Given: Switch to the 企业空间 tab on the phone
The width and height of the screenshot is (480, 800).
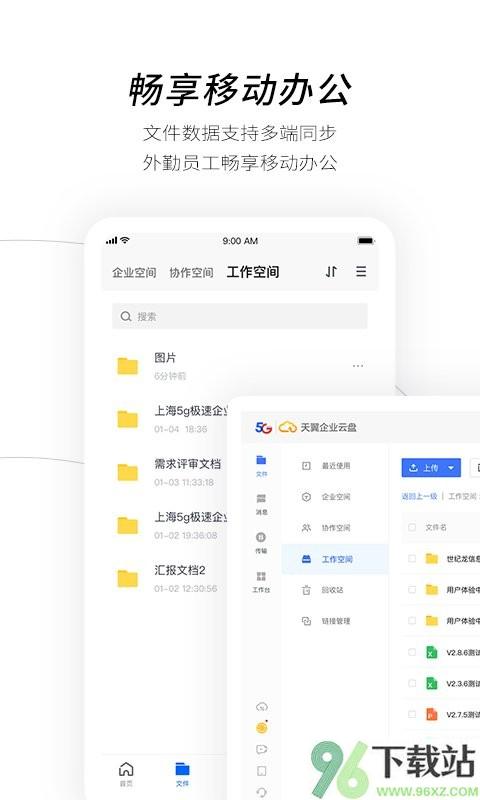Looking at the screenshot, I should click(134, 272).
